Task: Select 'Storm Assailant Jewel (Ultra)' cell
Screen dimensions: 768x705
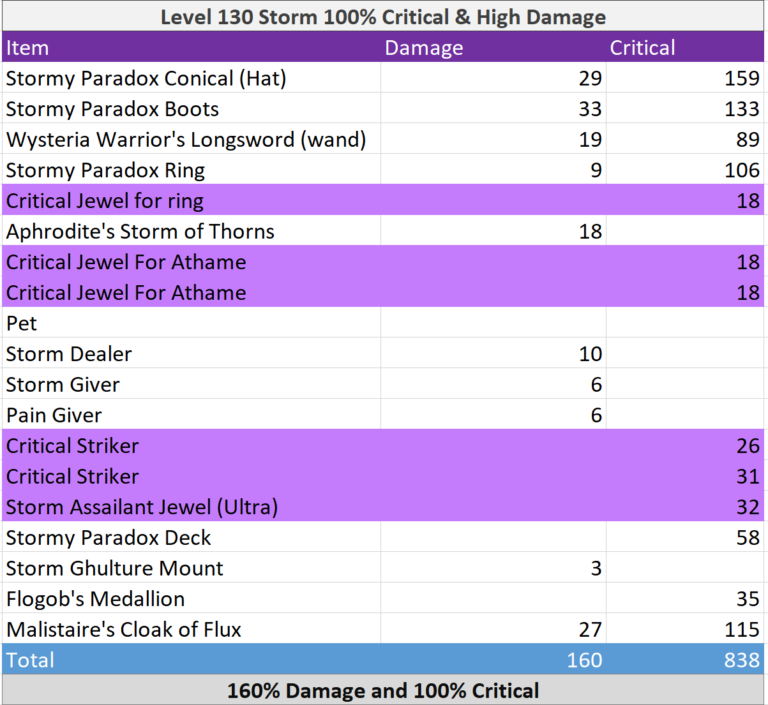Action: point(191,507)
